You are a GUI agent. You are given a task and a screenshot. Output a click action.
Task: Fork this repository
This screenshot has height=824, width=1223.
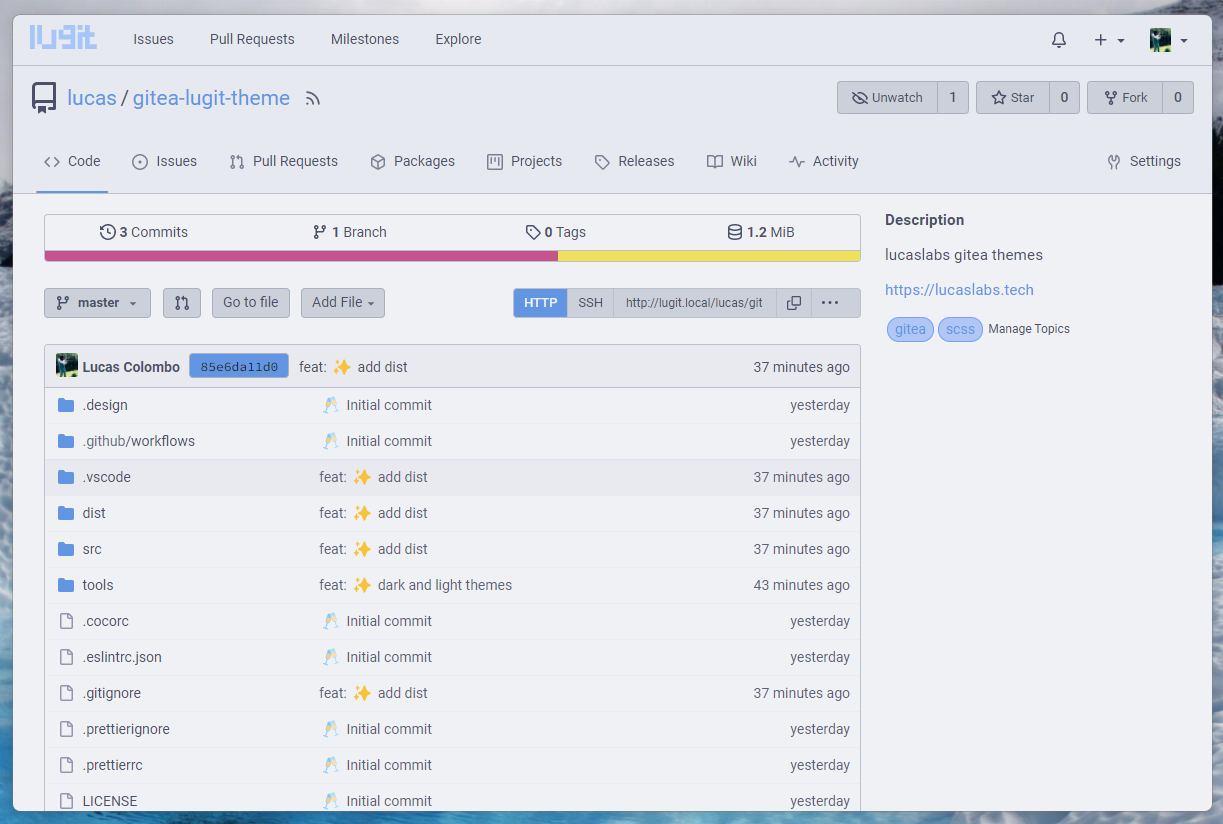coord(1124,97)
